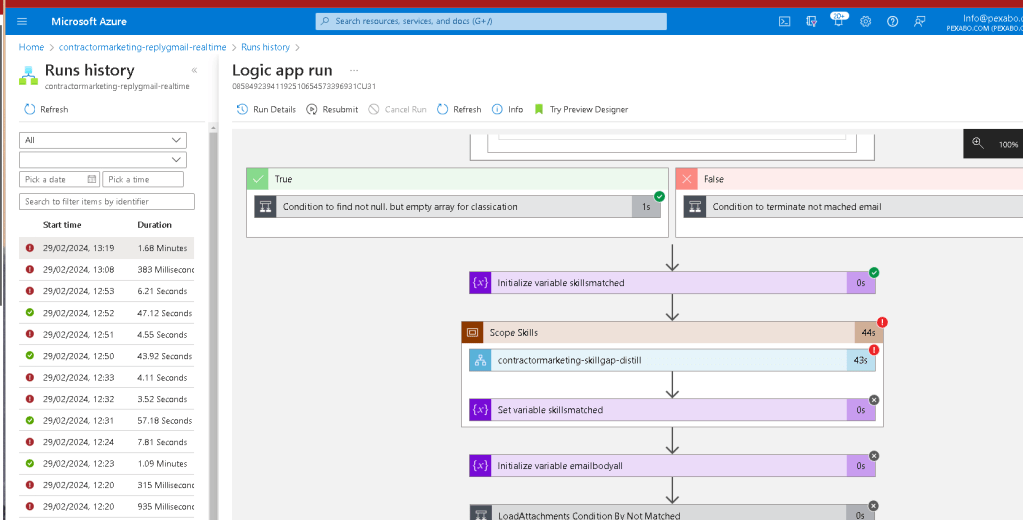Image resolution: width=1023 pixels, height=520 pixels.
Task: Open portal settings gear
Action: point(866,22)
